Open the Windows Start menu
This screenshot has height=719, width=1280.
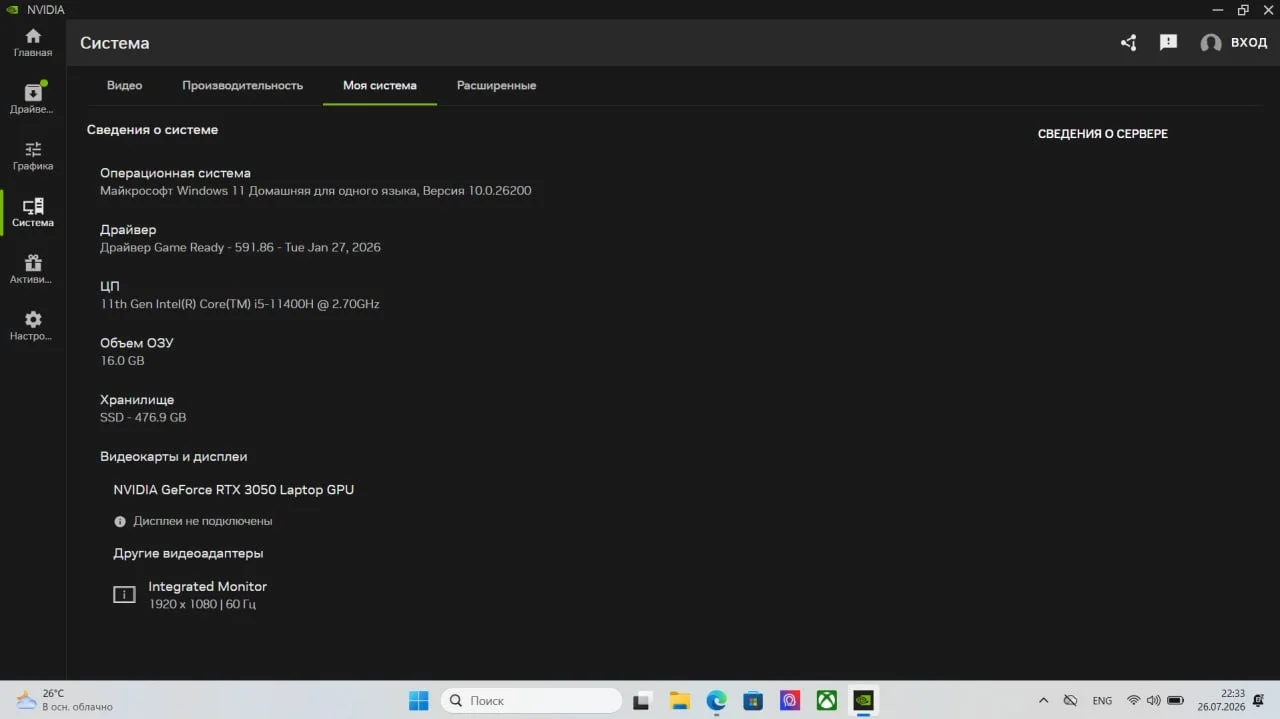point(419,701)
